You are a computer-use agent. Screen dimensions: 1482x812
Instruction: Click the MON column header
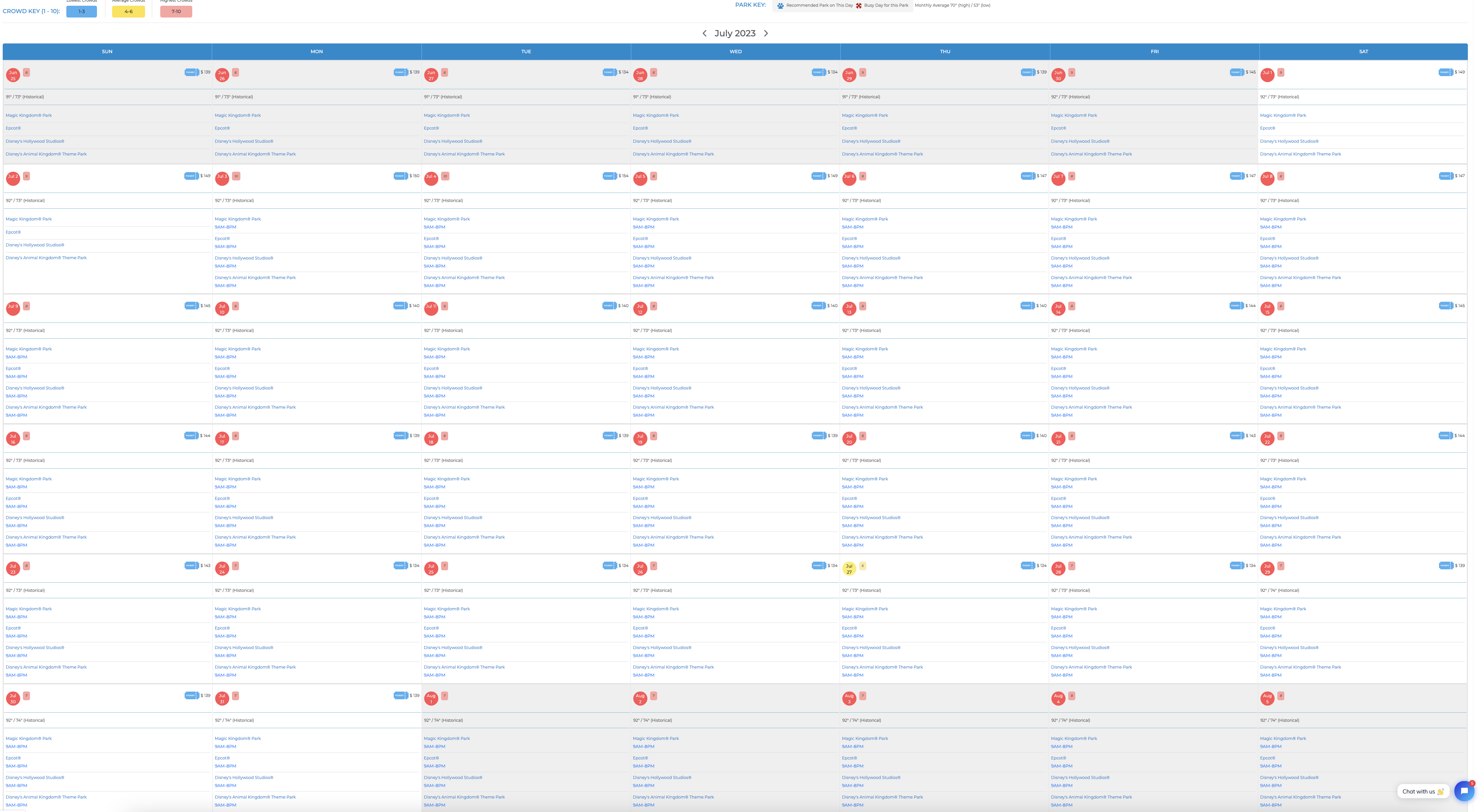point(316,52)
